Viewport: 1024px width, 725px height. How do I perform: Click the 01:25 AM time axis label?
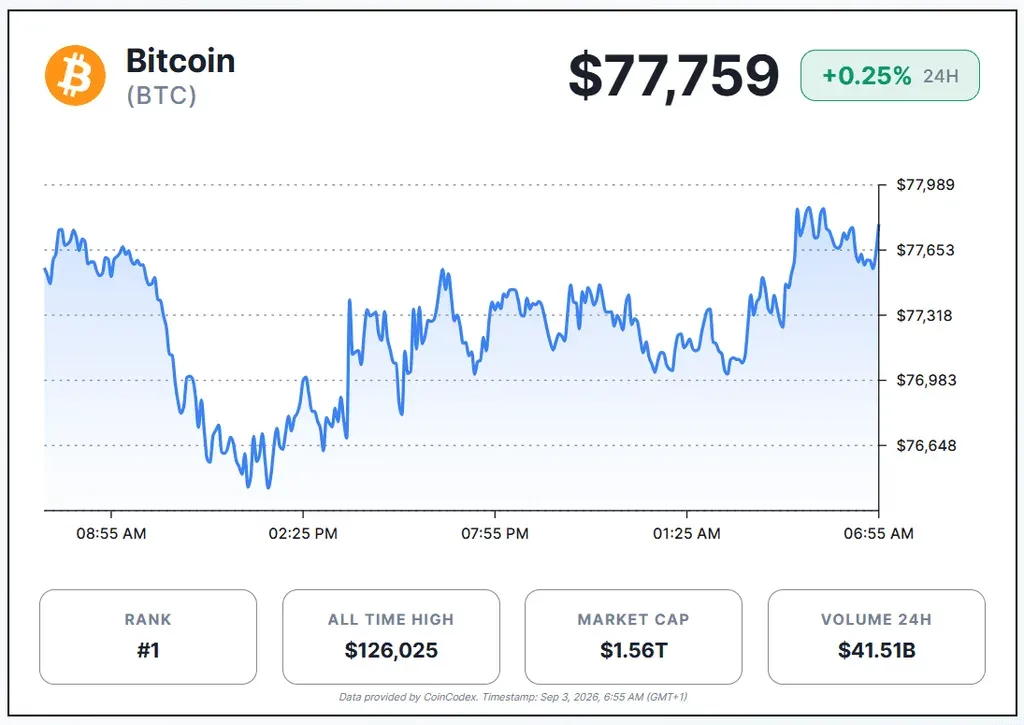pos(687,534)
